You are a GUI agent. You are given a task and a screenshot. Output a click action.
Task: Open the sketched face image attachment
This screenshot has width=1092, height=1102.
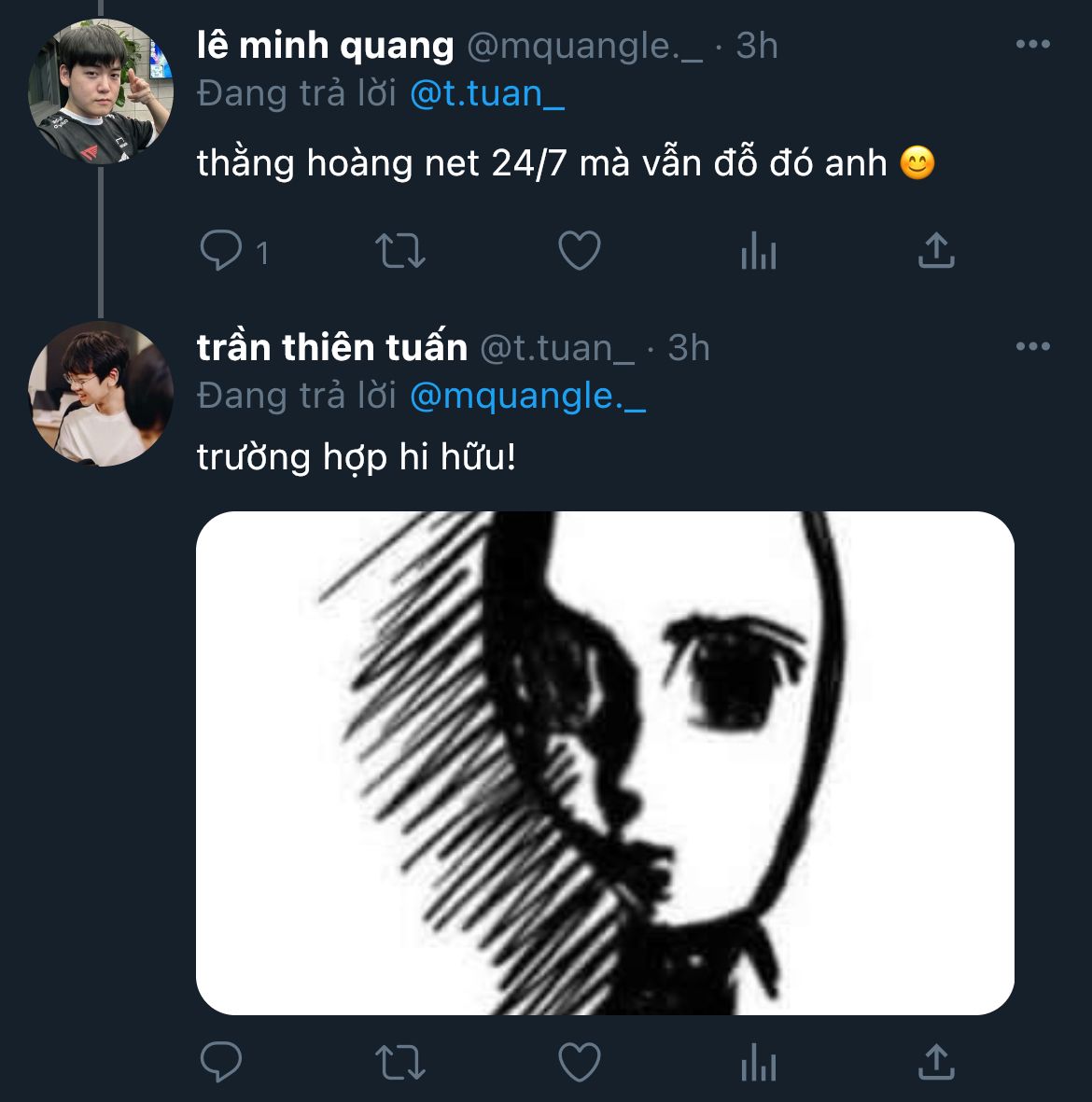pos(605,762)
